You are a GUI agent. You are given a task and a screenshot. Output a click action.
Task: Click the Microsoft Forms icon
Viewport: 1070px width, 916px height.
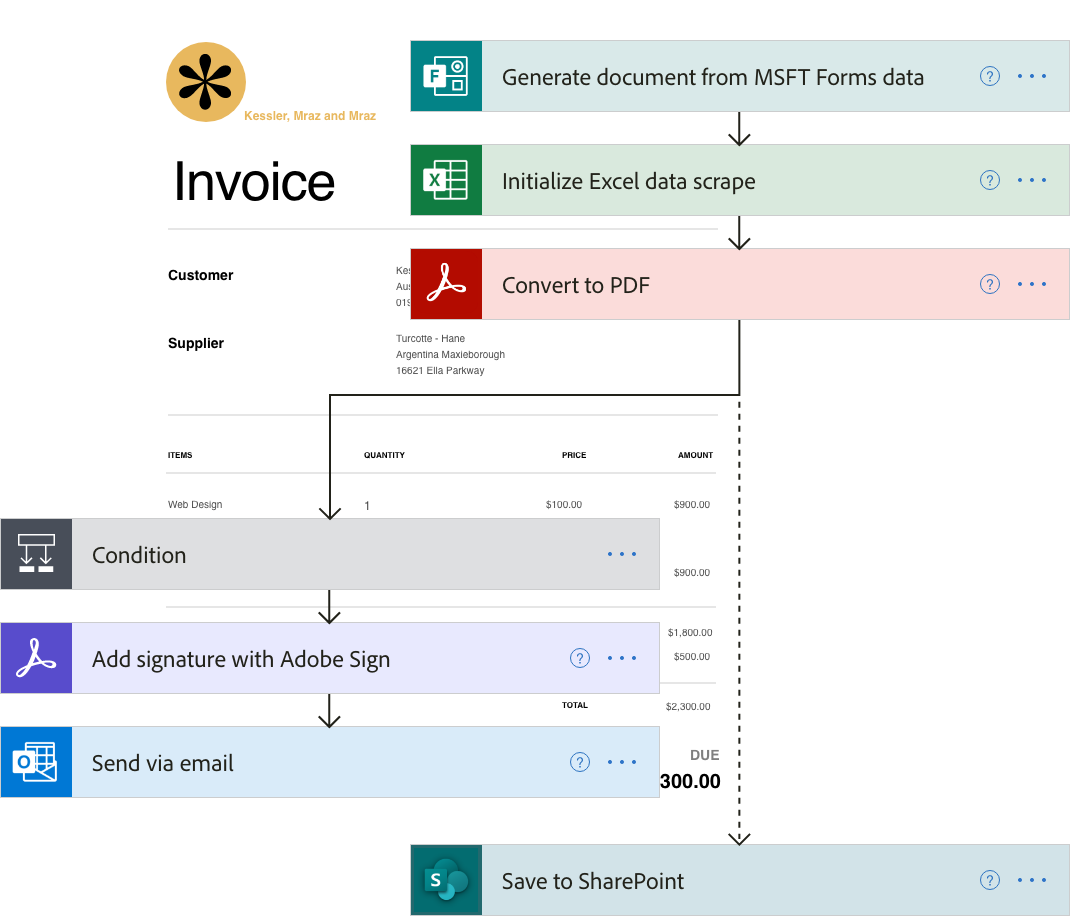[446, 76]
